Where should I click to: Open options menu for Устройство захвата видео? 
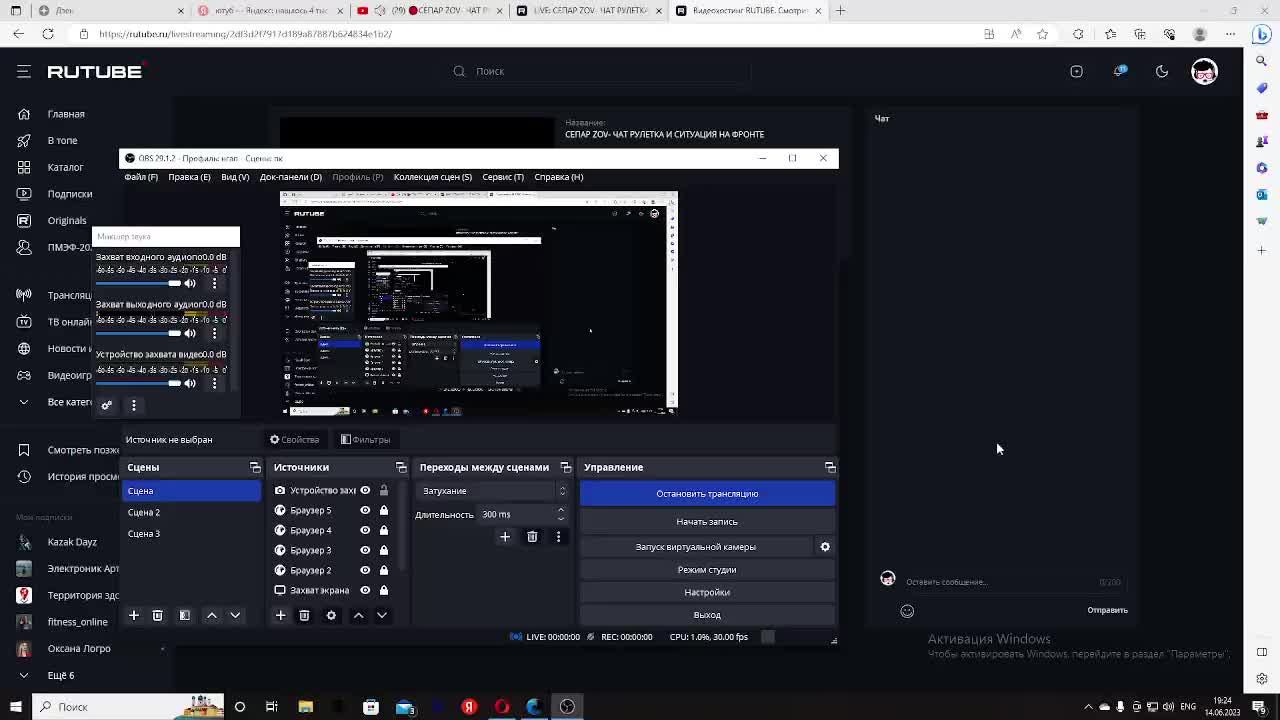point(214,383)
